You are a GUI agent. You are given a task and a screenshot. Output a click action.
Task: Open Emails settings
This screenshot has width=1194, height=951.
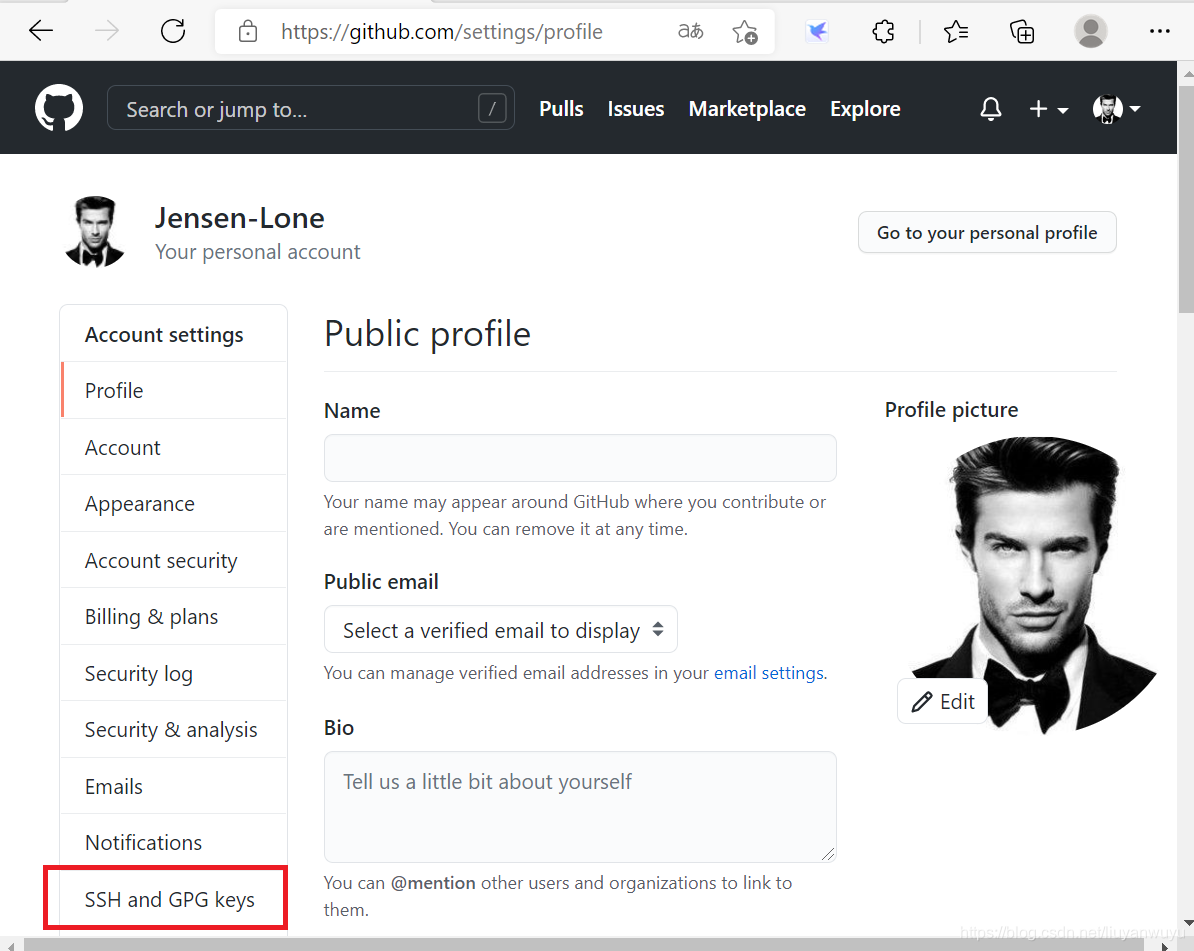[174, 787]
